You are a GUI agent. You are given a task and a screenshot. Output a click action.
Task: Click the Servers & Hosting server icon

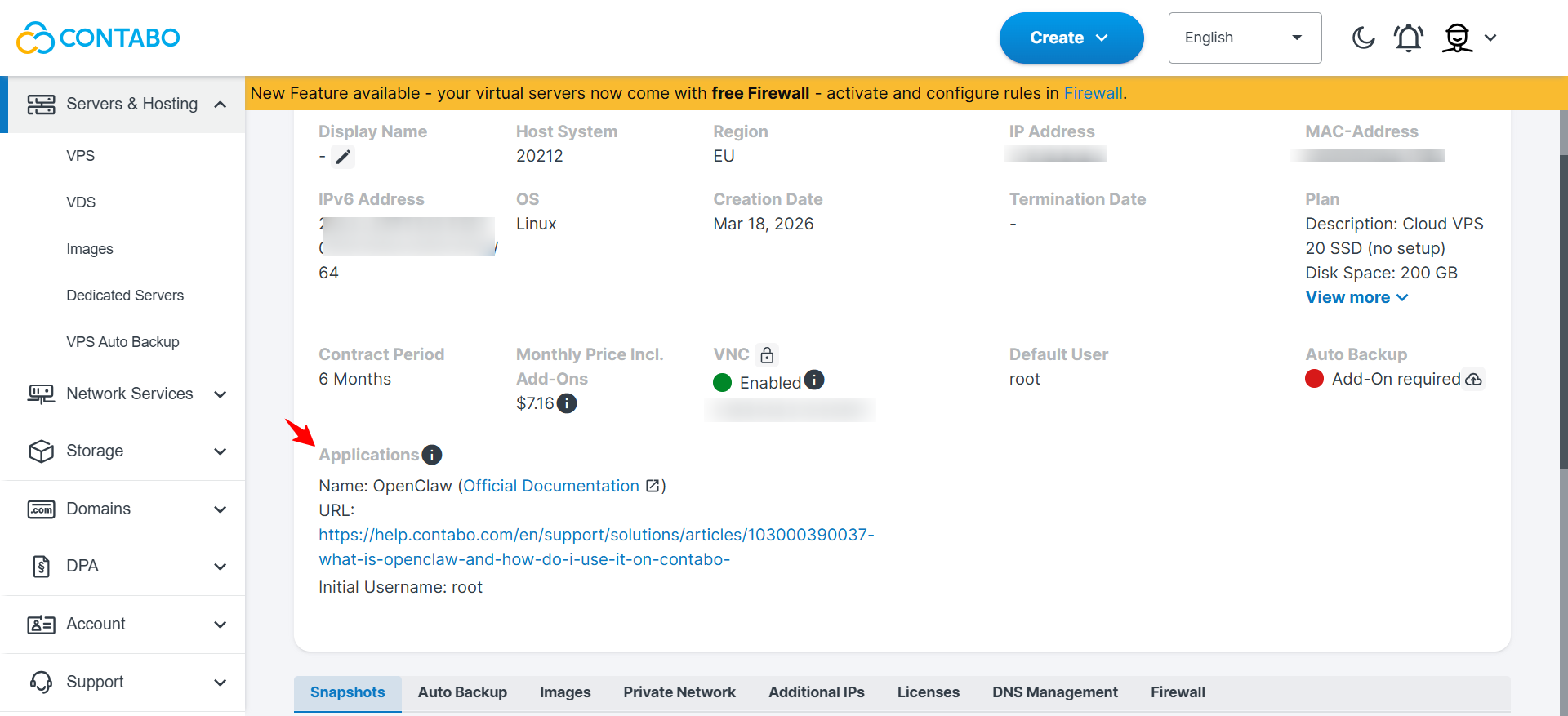coord(42,105)
